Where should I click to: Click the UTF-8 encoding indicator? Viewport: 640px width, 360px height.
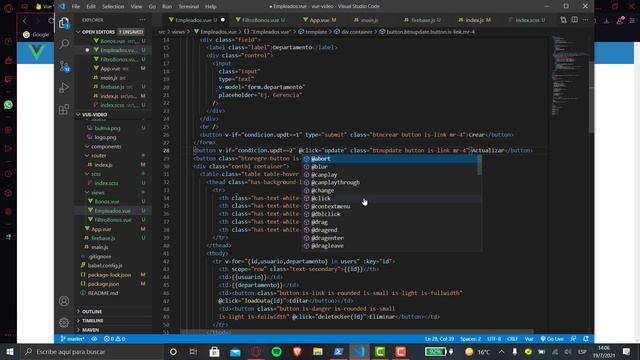(494, 339)
